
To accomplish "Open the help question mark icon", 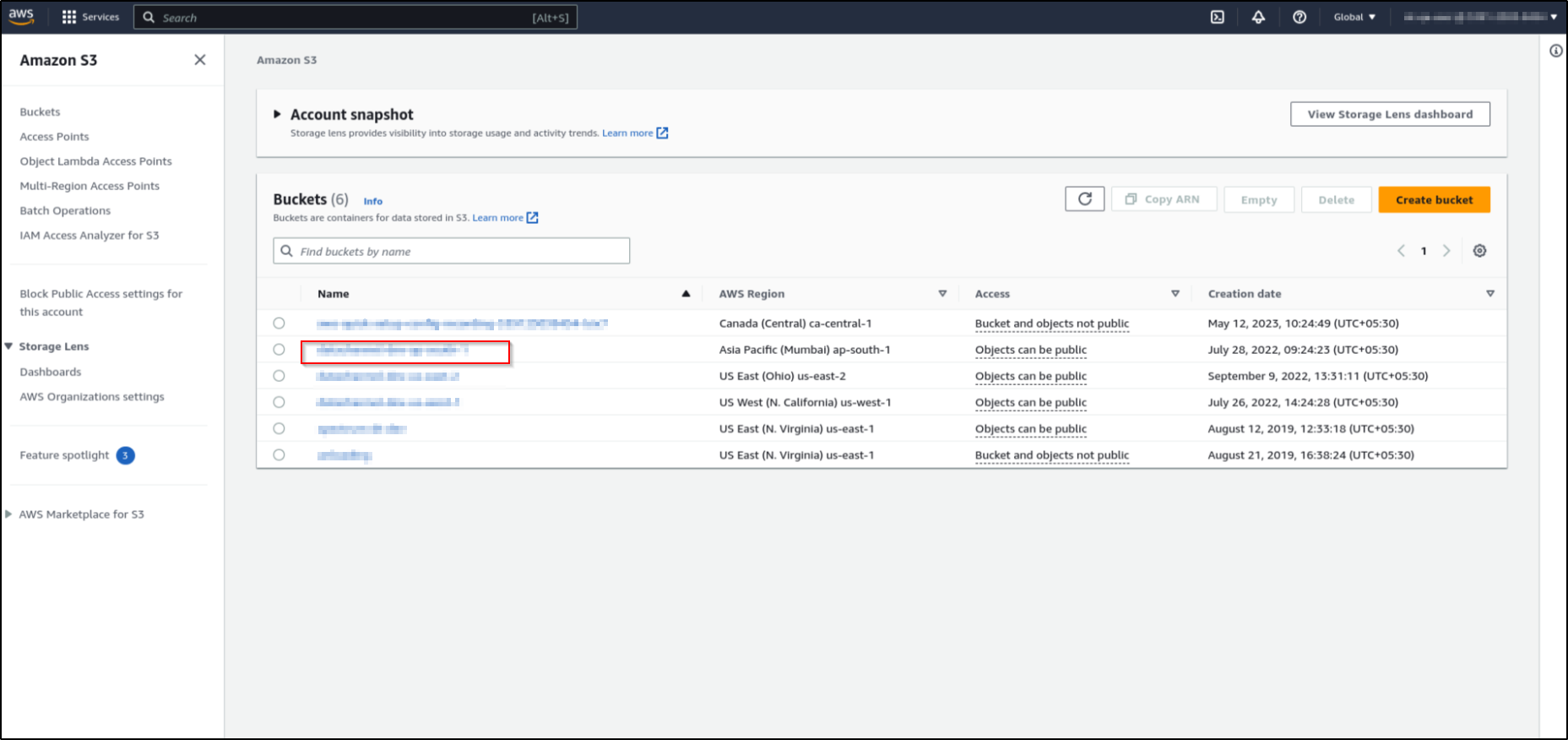I will tap(1299, 17).
